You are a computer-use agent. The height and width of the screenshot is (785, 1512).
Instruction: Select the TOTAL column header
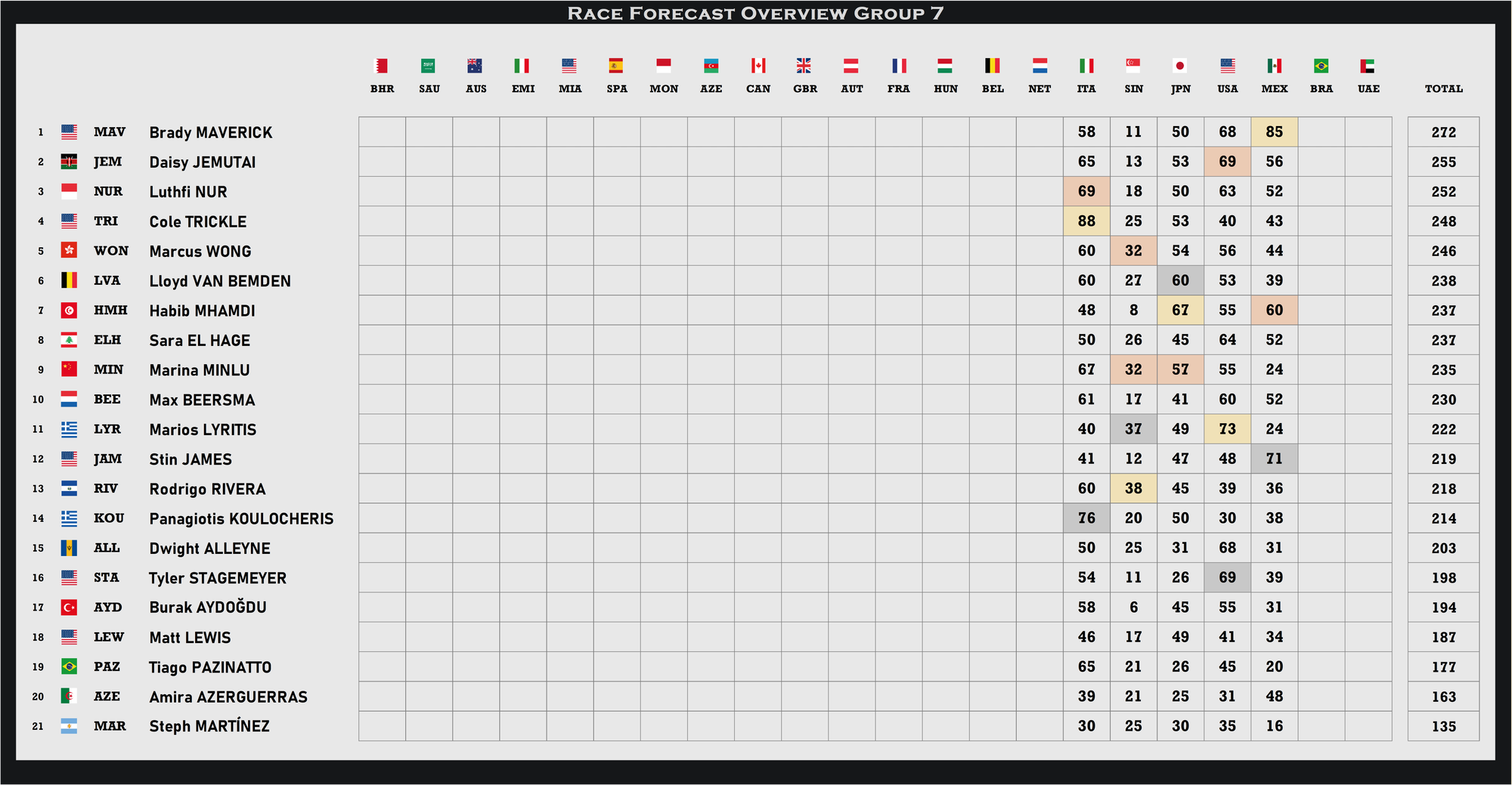(x=1443, y=89)
